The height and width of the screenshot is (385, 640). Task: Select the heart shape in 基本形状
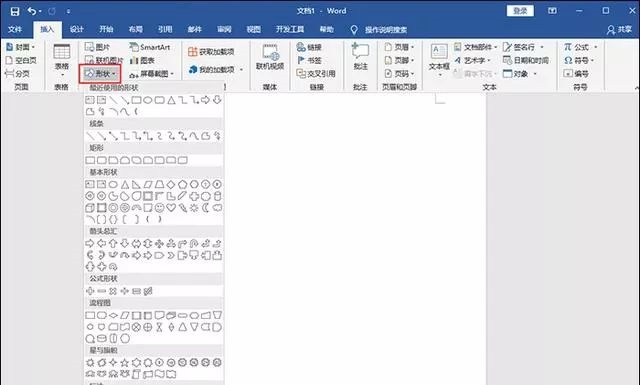171,208
